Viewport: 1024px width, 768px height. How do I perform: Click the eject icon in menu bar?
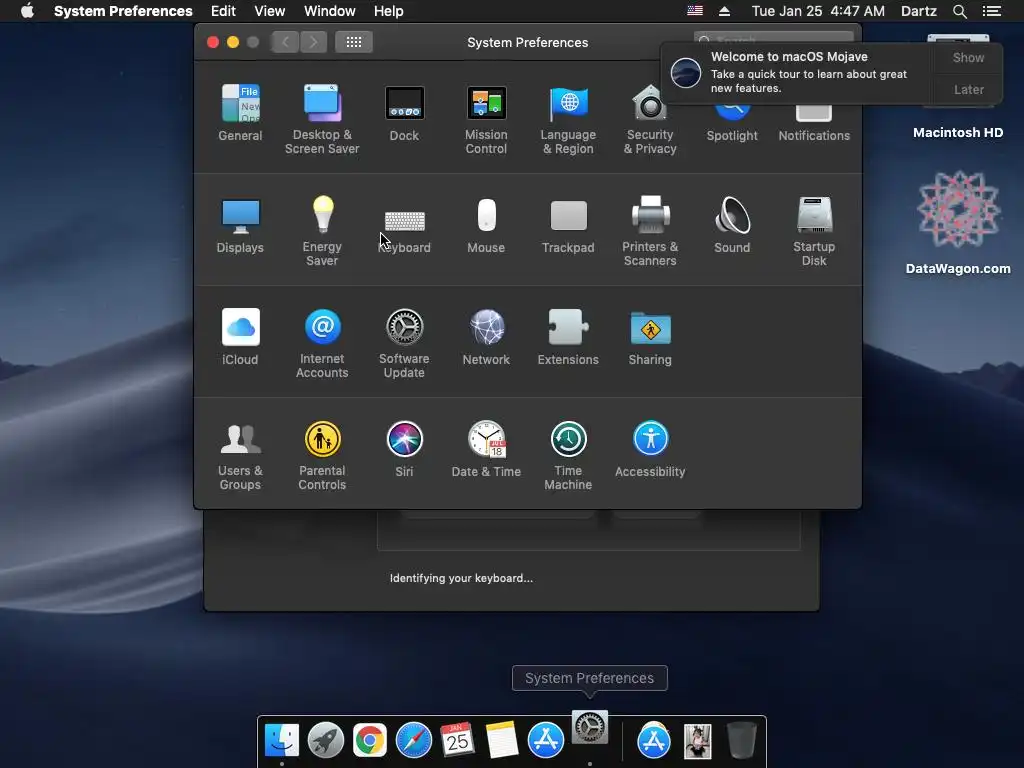click(x=724, y=11)
